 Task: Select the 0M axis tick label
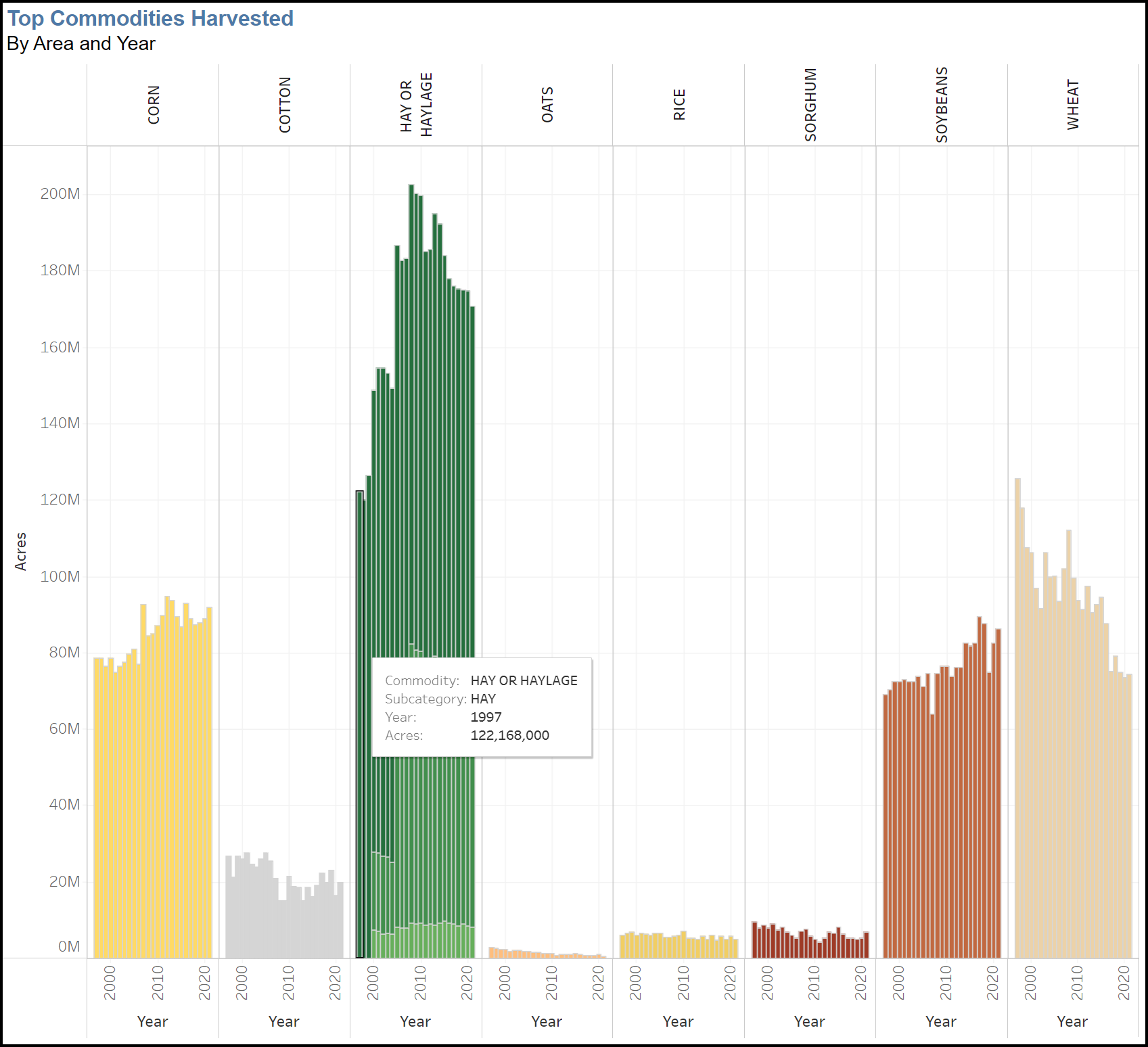69,947
